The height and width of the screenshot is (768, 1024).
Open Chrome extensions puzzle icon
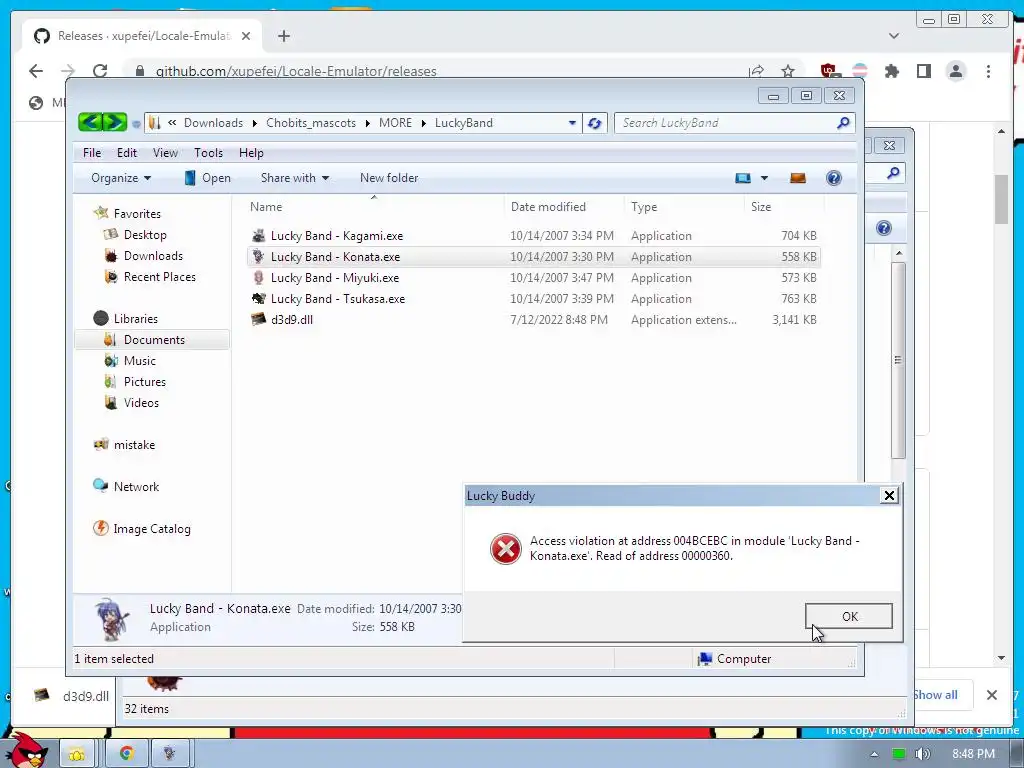(x=891, y=71)
